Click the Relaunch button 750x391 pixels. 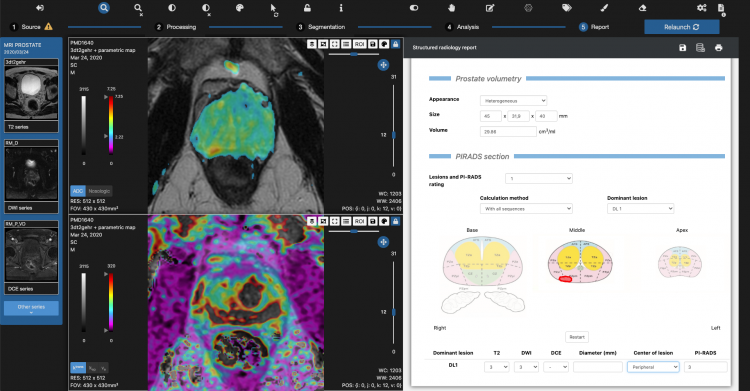coord(682,27)
